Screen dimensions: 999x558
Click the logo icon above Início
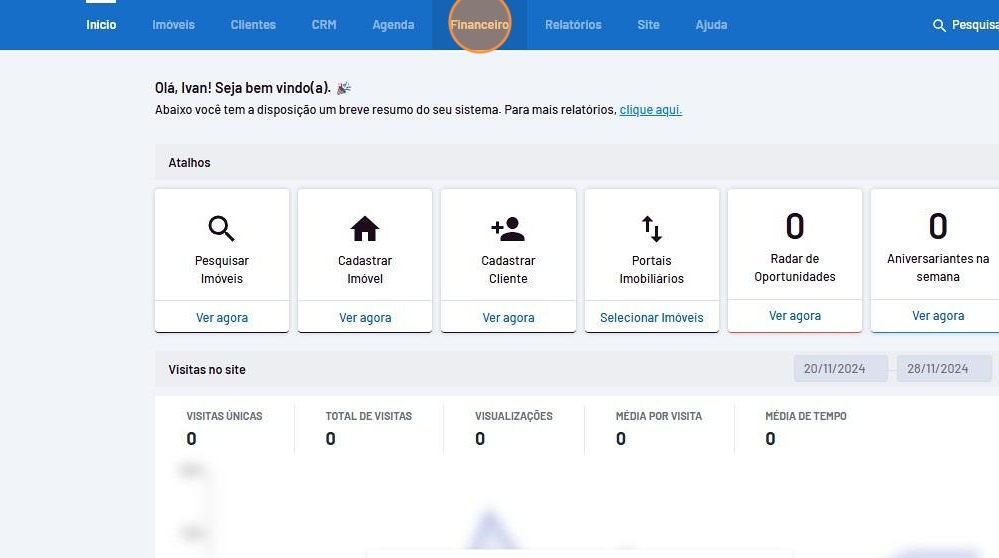click(101, 2)
